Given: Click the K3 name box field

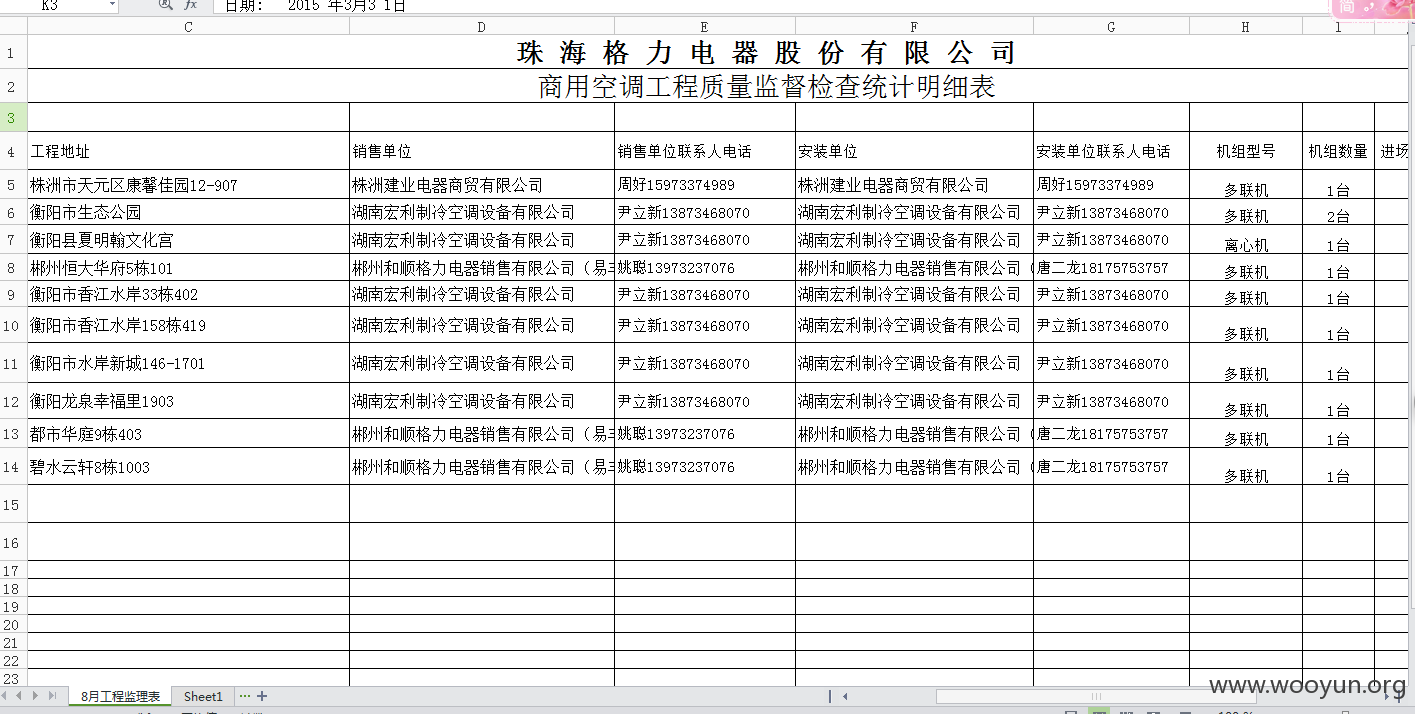Looking at the screenshot, I should [52, 5].
